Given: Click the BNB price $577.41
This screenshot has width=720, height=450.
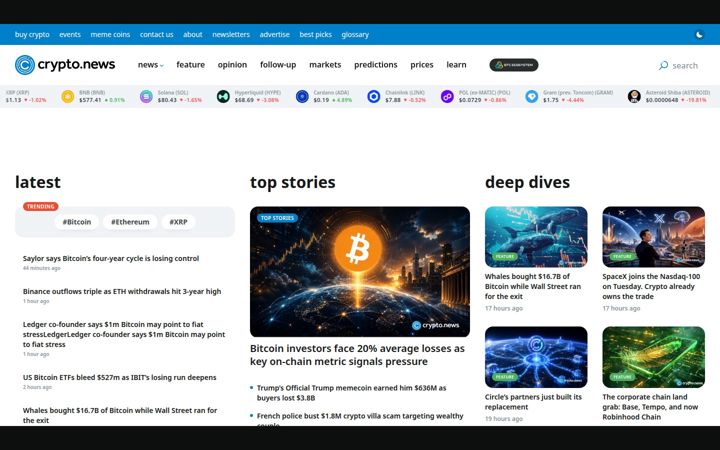Looking at the screenshot, I should pos(90,100).
